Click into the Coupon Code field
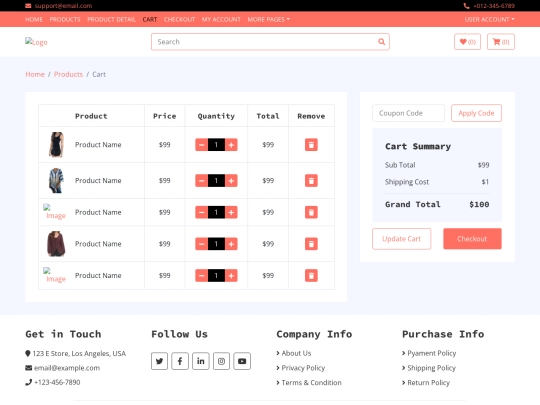This screenshot has width=540, height=405. [x=408, y=113]
